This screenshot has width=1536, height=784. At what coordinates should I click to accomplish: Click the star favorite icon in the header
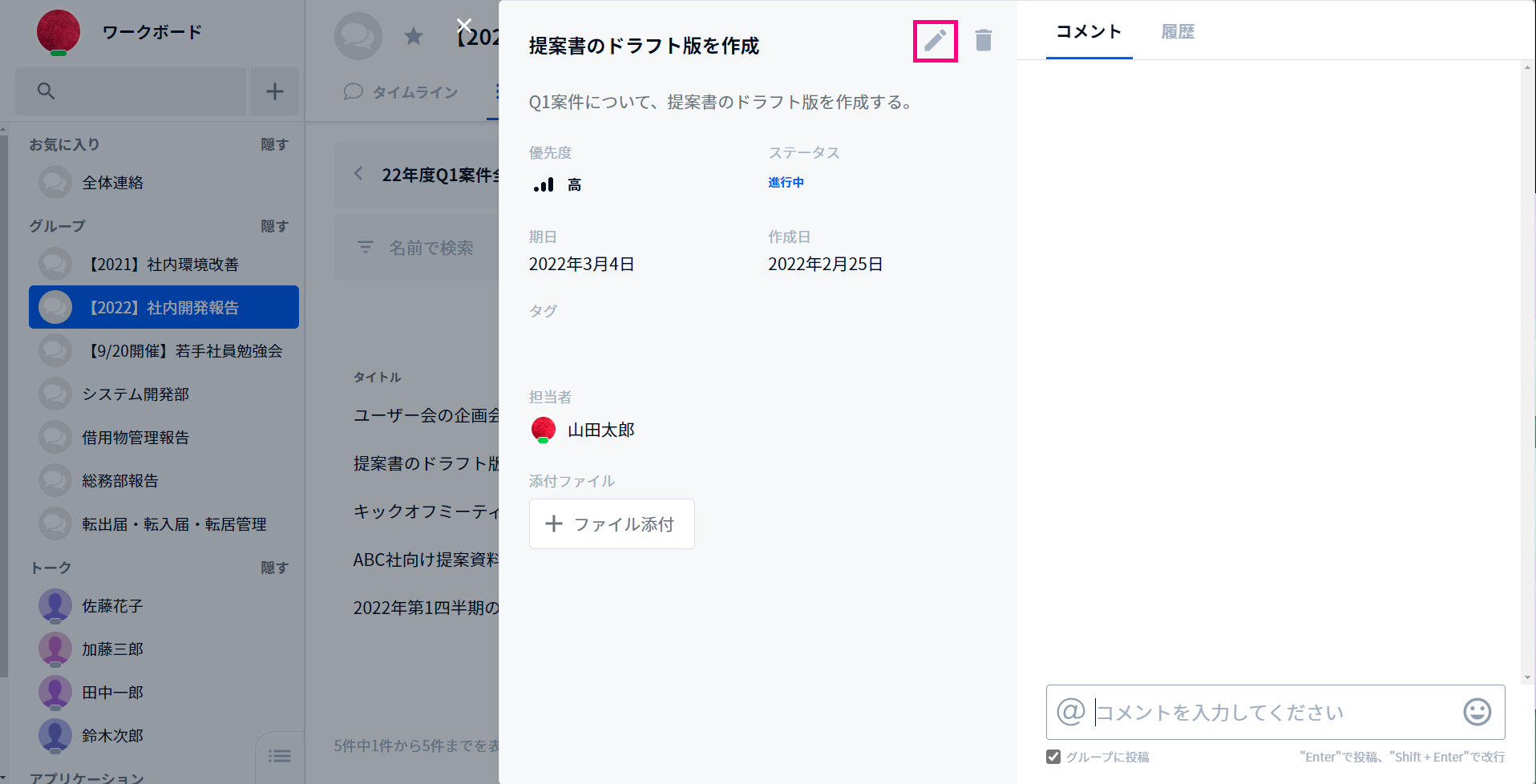pos(414,36)
